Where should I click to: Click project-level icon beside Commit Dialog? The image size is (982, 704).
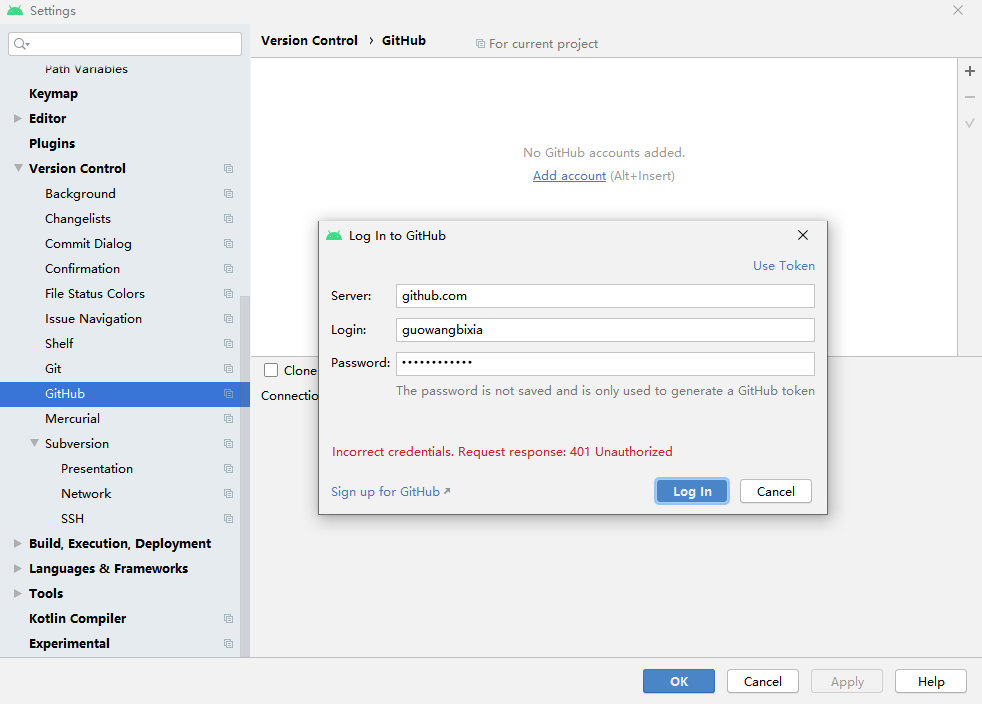[229, 244]
